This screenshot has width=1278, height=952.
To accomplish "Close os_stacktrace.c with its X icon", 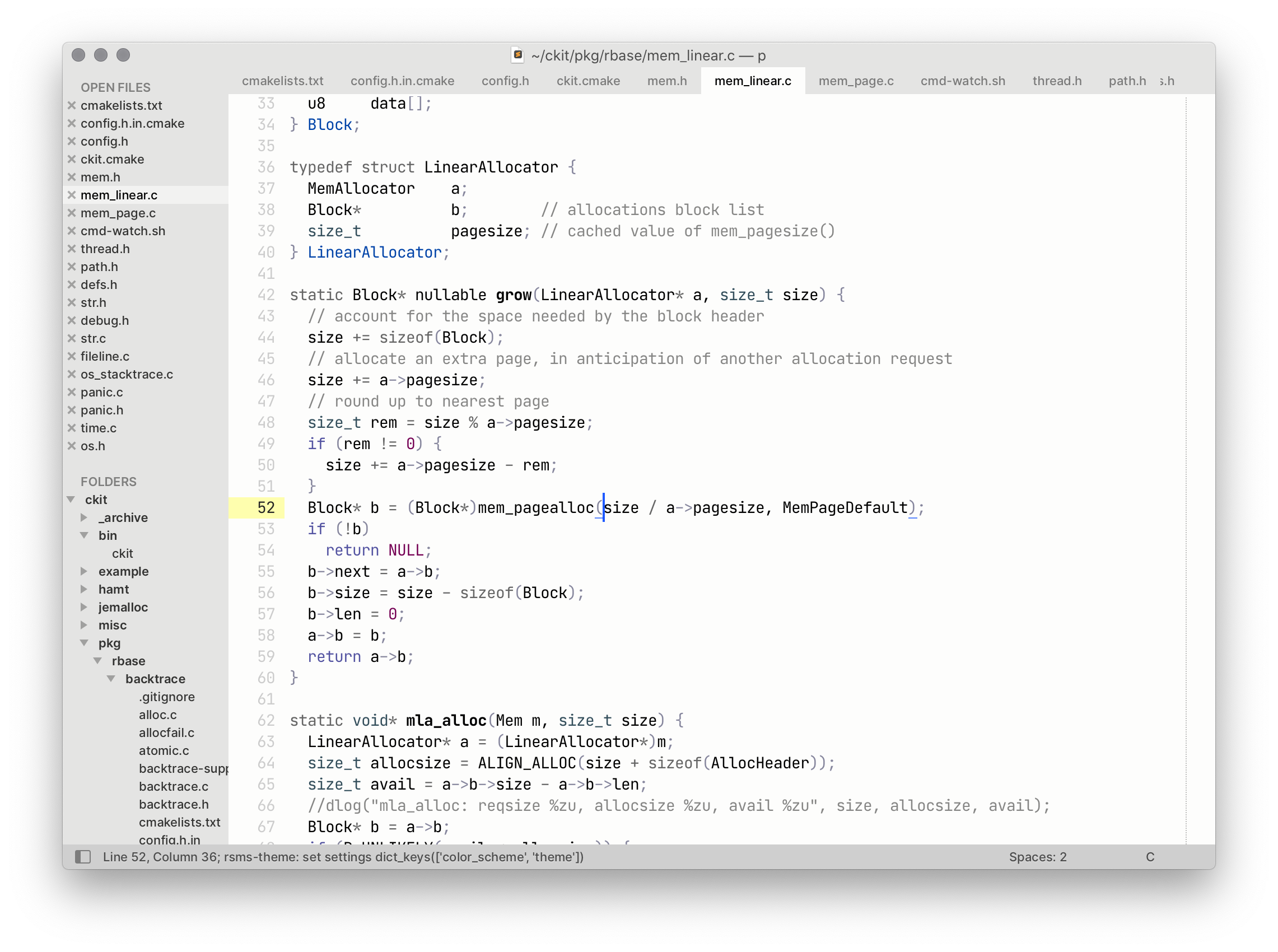I will 72,374.
